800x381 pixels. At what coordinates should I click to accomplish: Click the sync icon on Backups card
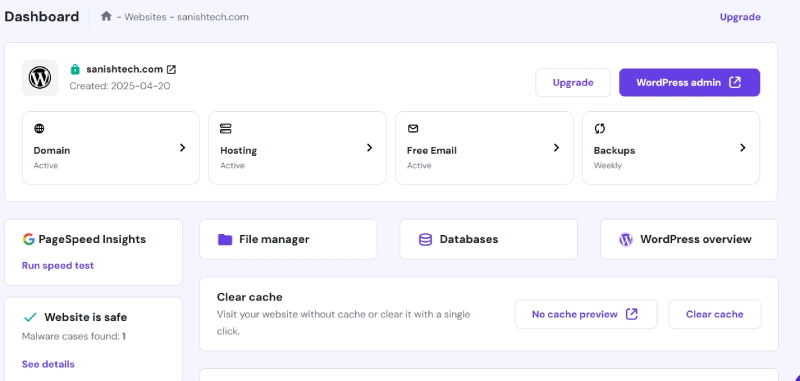coord(599,129)
